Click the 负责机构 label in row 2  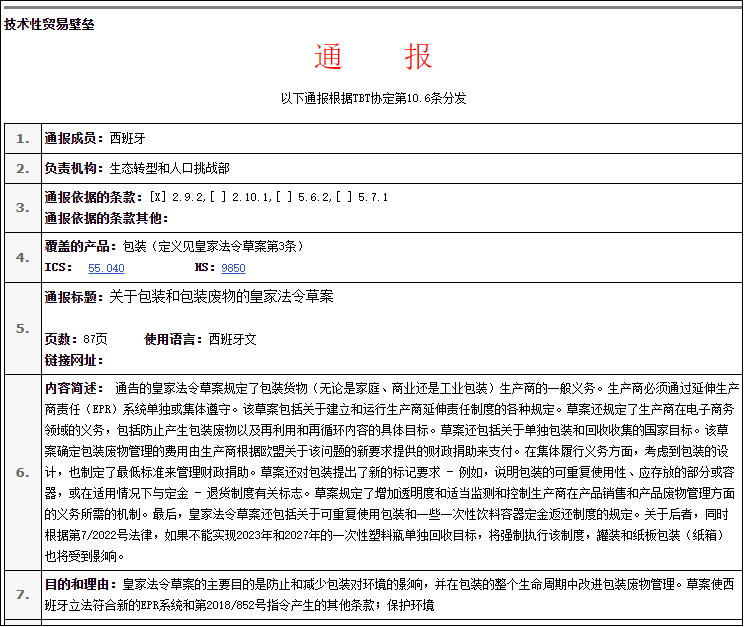[74, 168]
